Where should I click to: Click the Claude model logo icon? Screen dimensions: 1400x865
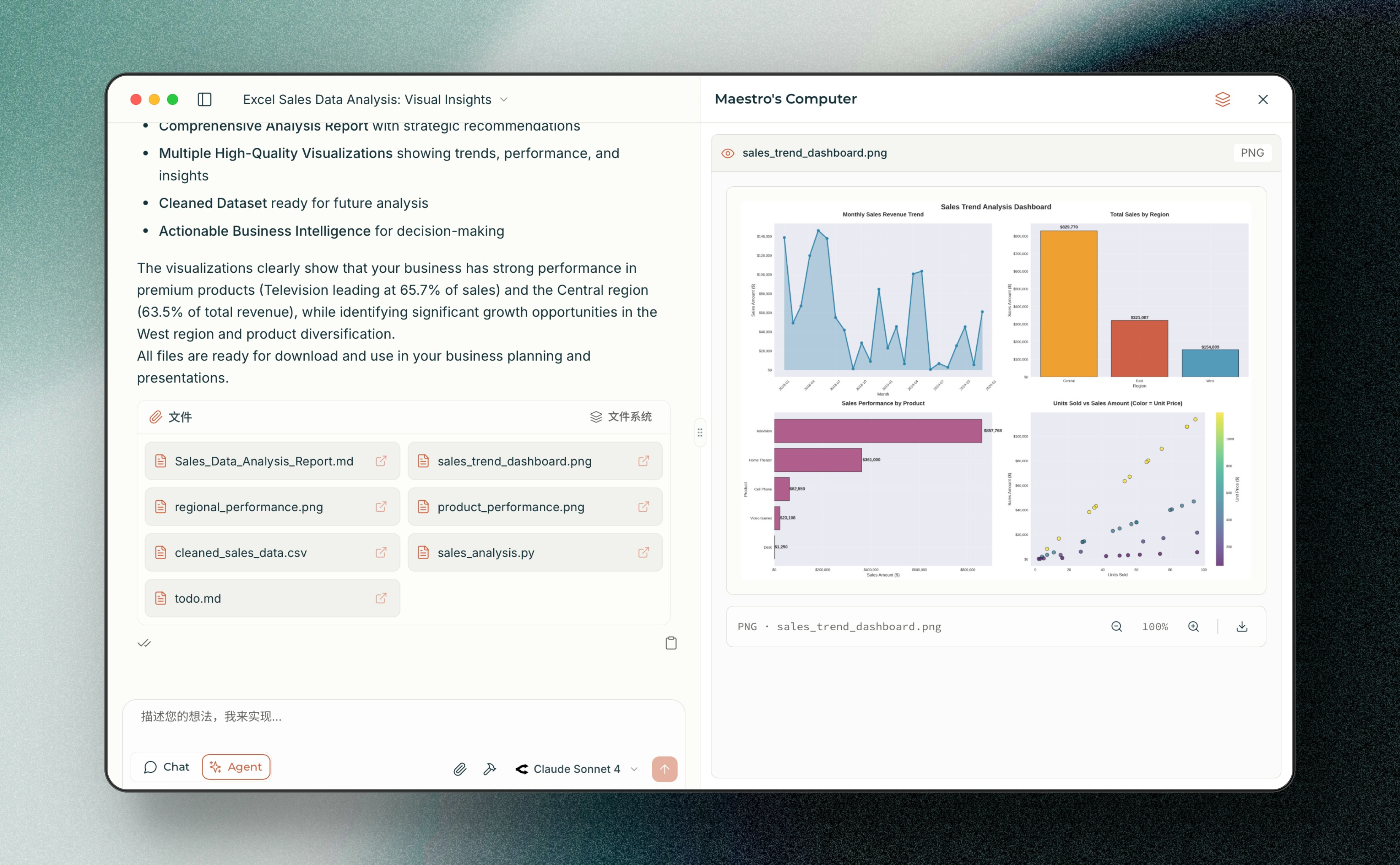point(522,769)
